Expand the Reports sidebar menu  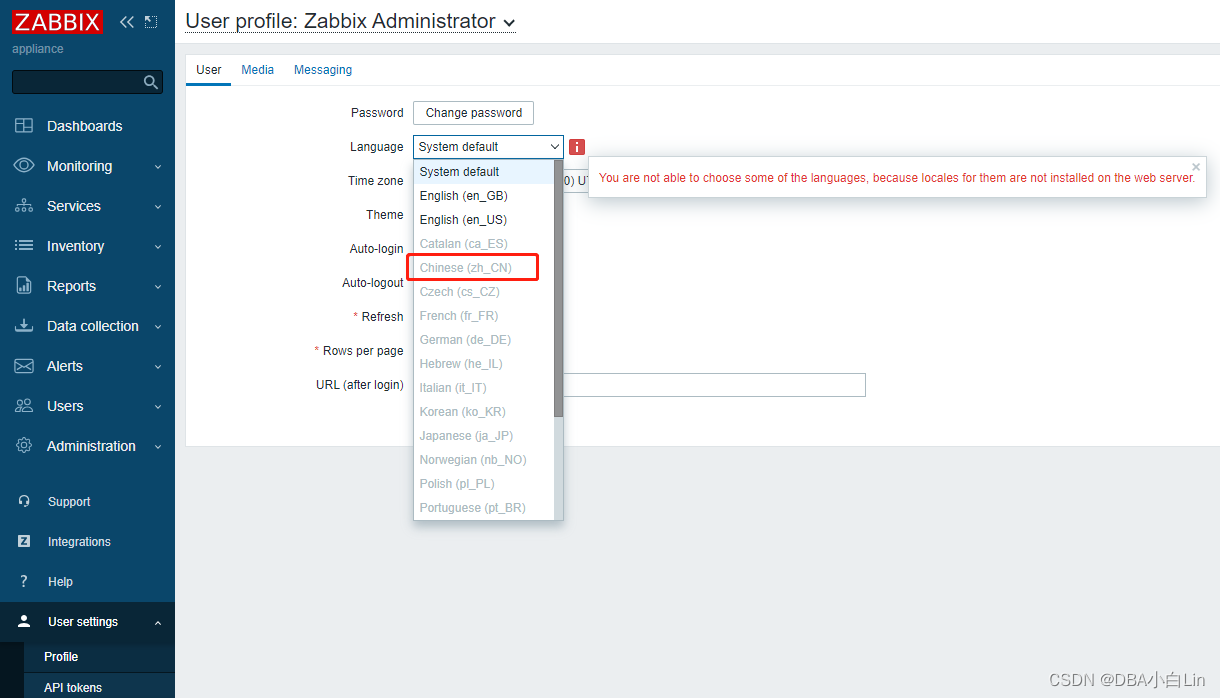pyautogui.click(x=24, y=285)
